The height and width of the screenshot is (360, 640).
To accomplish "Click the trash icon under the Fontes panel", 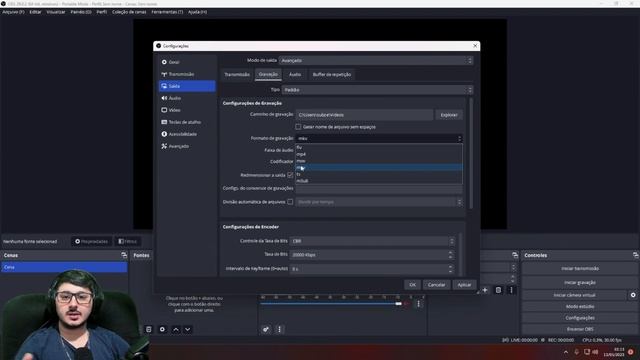I will coord(149,329).
